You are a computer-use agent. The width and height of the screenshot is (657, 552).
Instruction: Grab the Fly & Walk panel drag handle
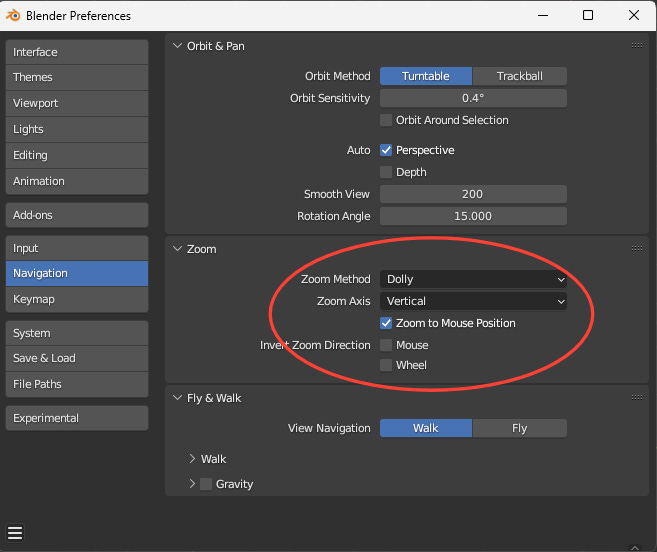(x=636, y=397)
